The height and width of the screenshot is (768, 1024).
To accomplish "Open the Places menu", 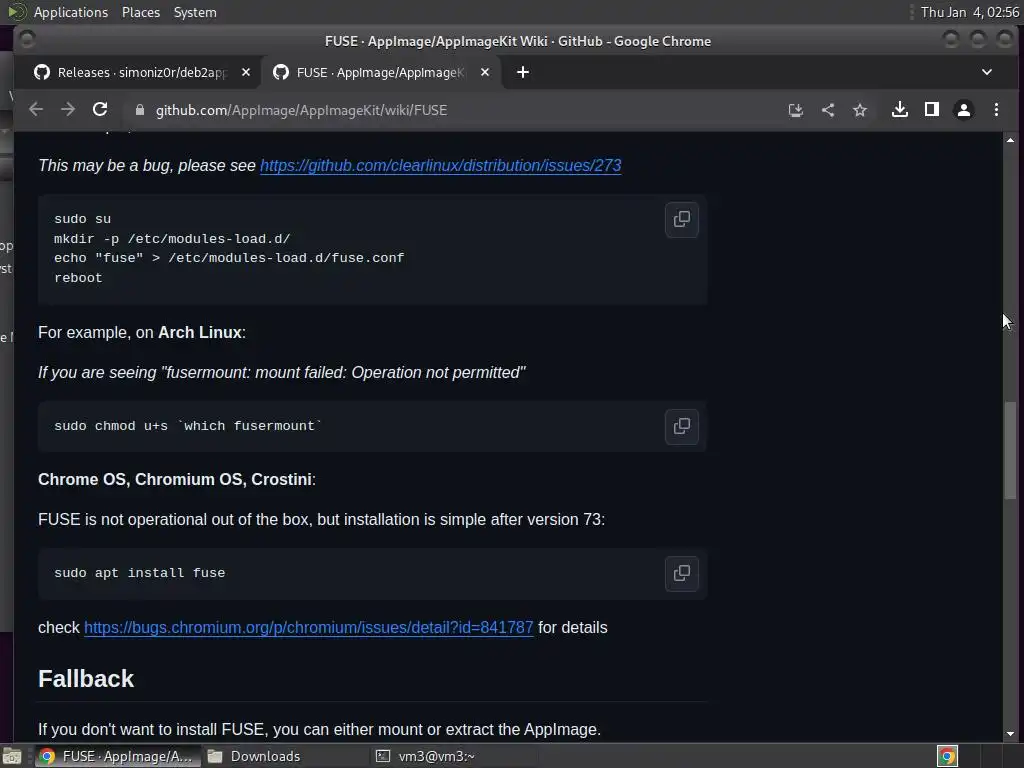I will [x=141, y=12].
